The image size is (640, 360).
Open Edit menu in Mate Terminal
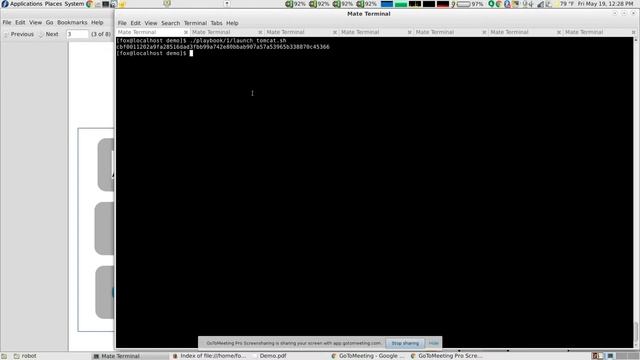136,23
